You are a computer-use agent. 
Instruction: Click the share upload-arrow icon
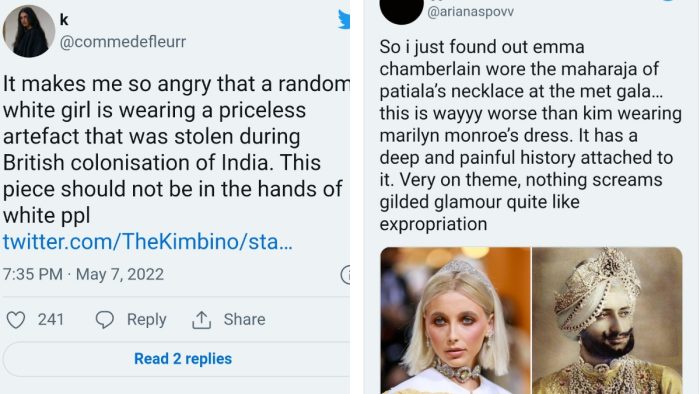[201, 320]
